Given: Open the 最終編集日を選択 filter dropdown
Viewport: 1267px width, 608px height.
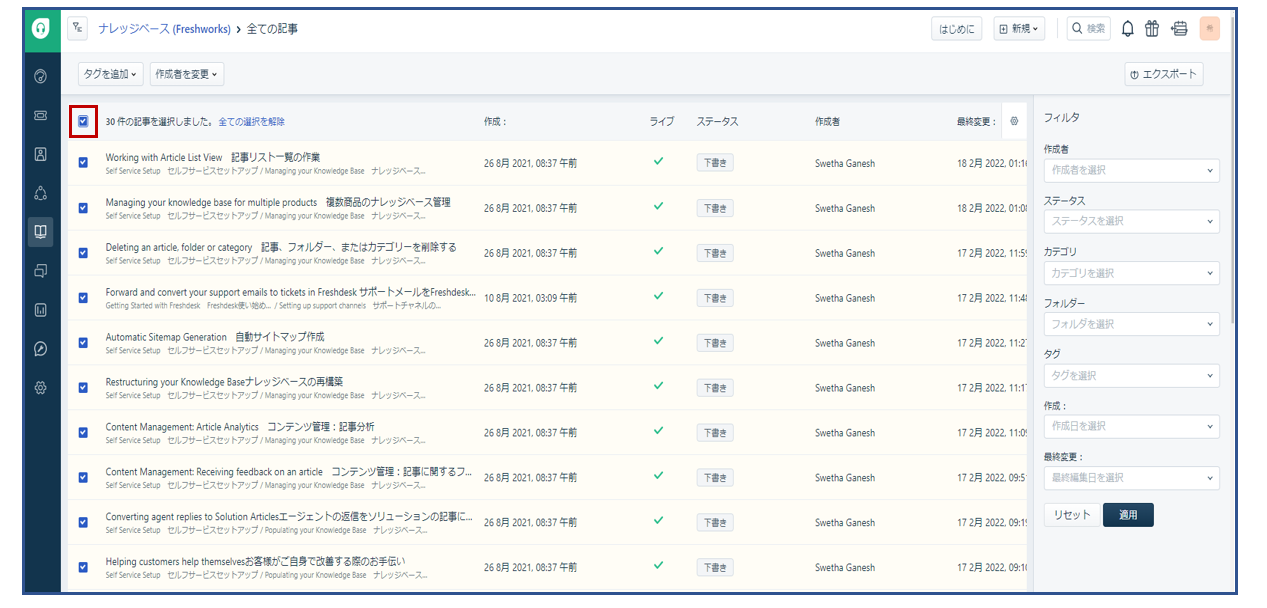Looking at the screenshot, I should [1131, 478].
